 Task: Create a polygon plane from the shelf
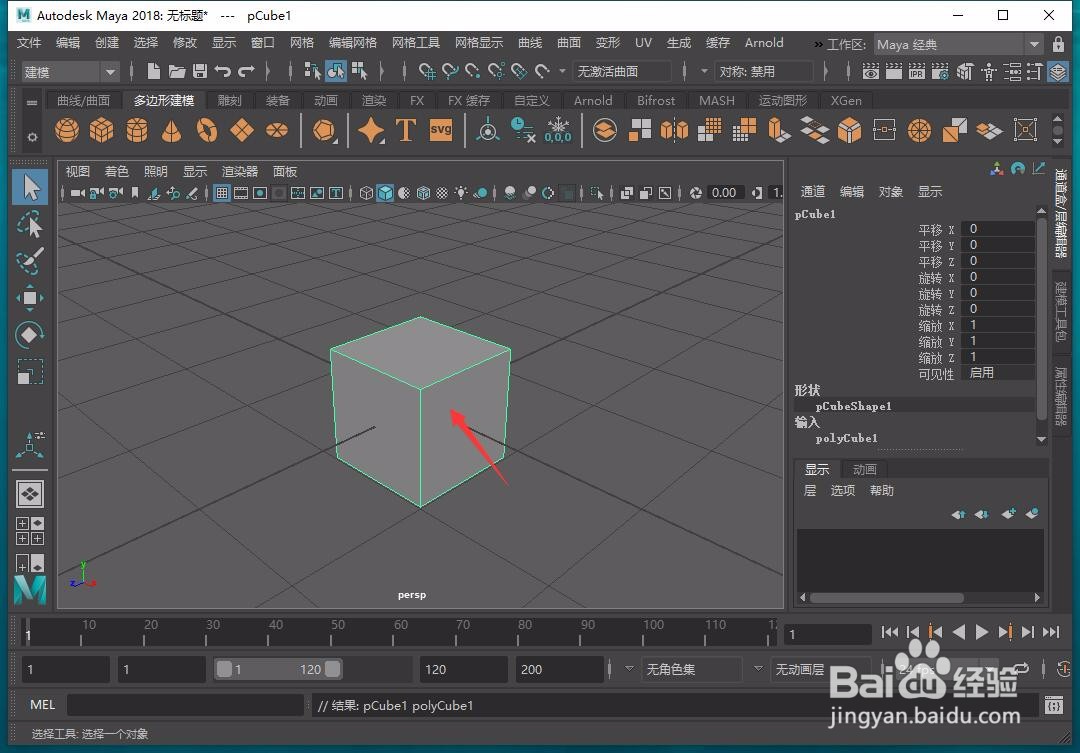[x=242, y=130]
